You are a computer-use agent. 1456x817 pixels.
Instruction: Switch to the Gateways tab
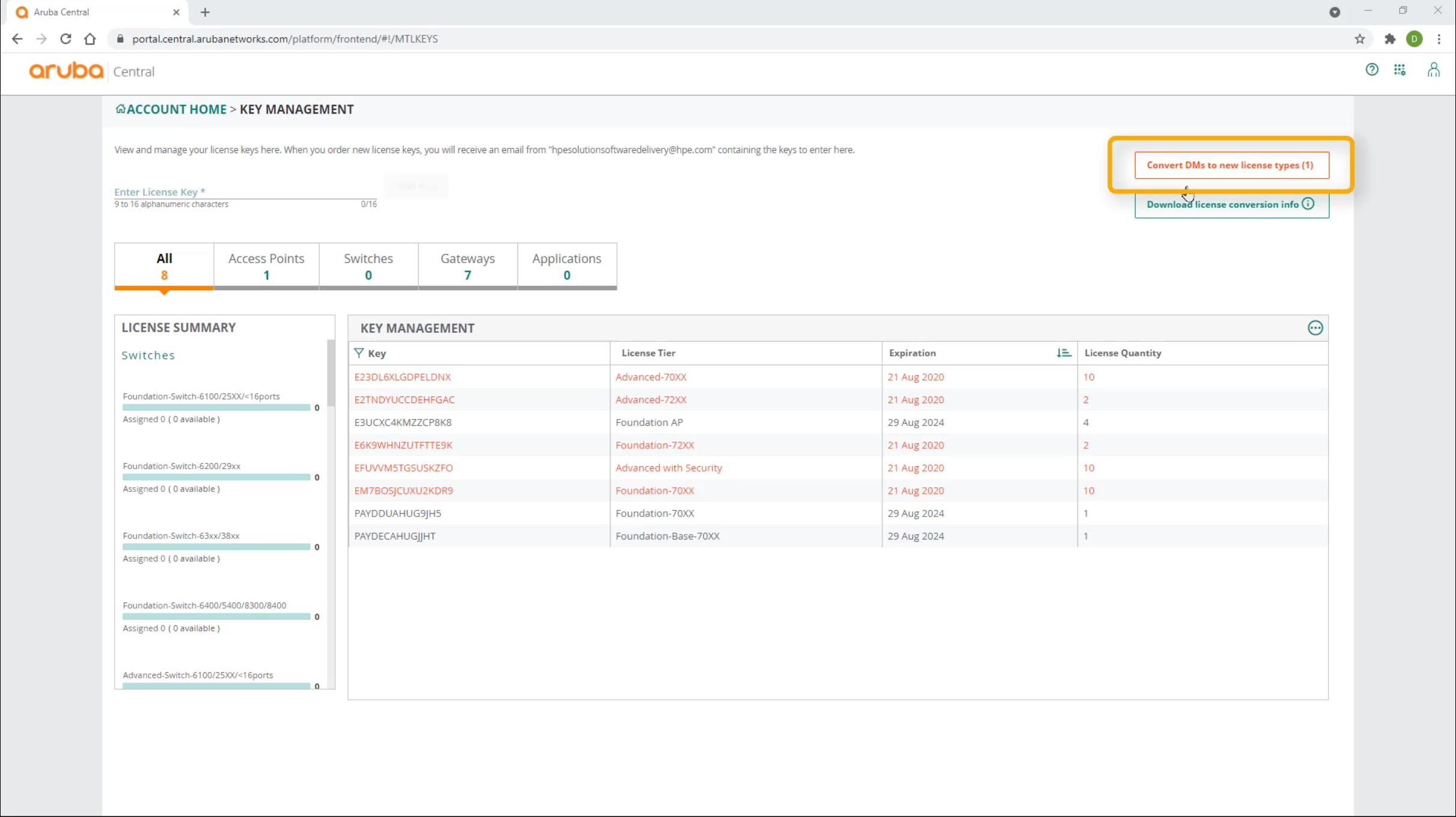pyautogui.click(x=468, y=266)
